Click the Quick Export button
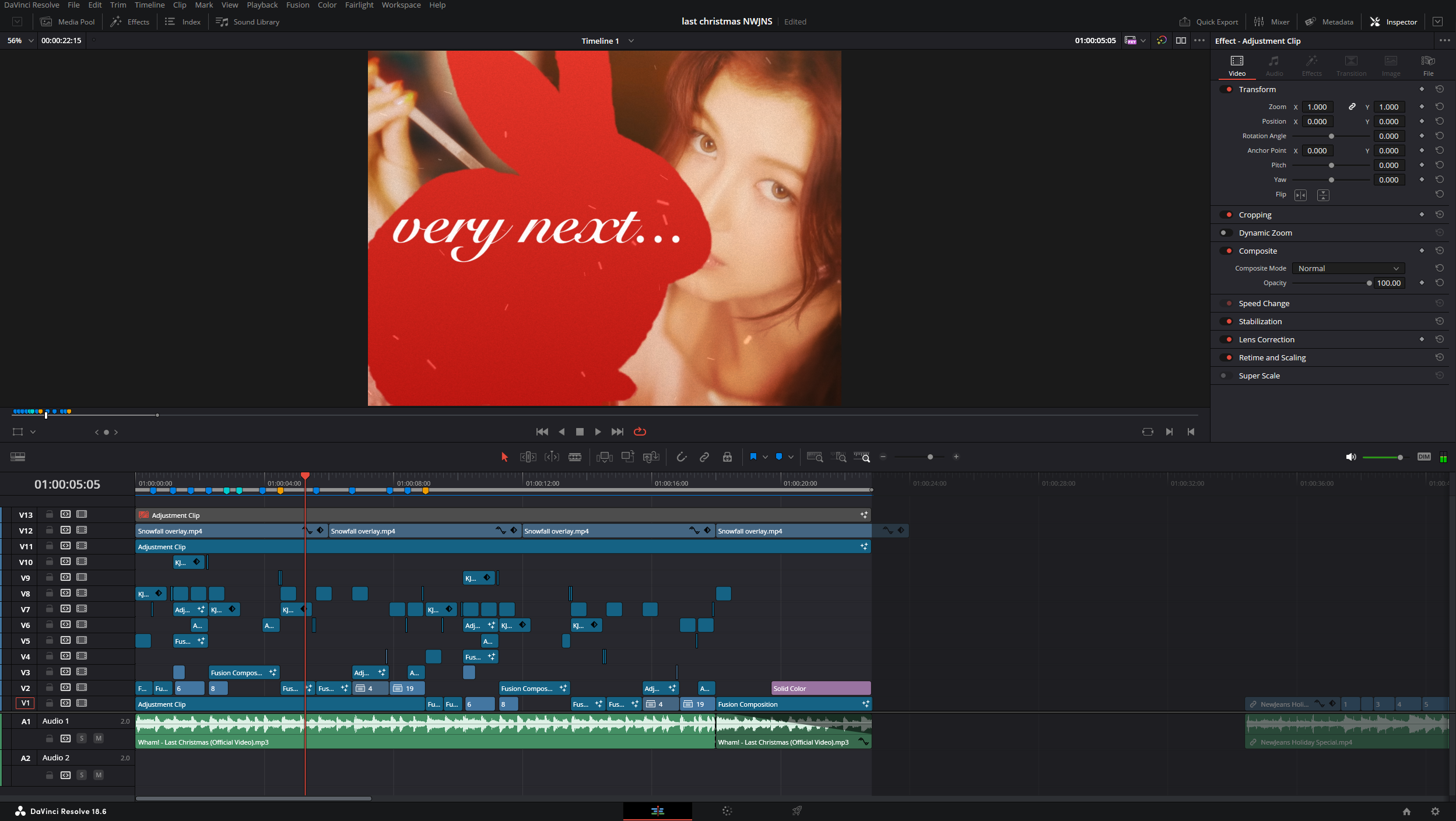The image size is (1456, 821). coord(1209,22)
